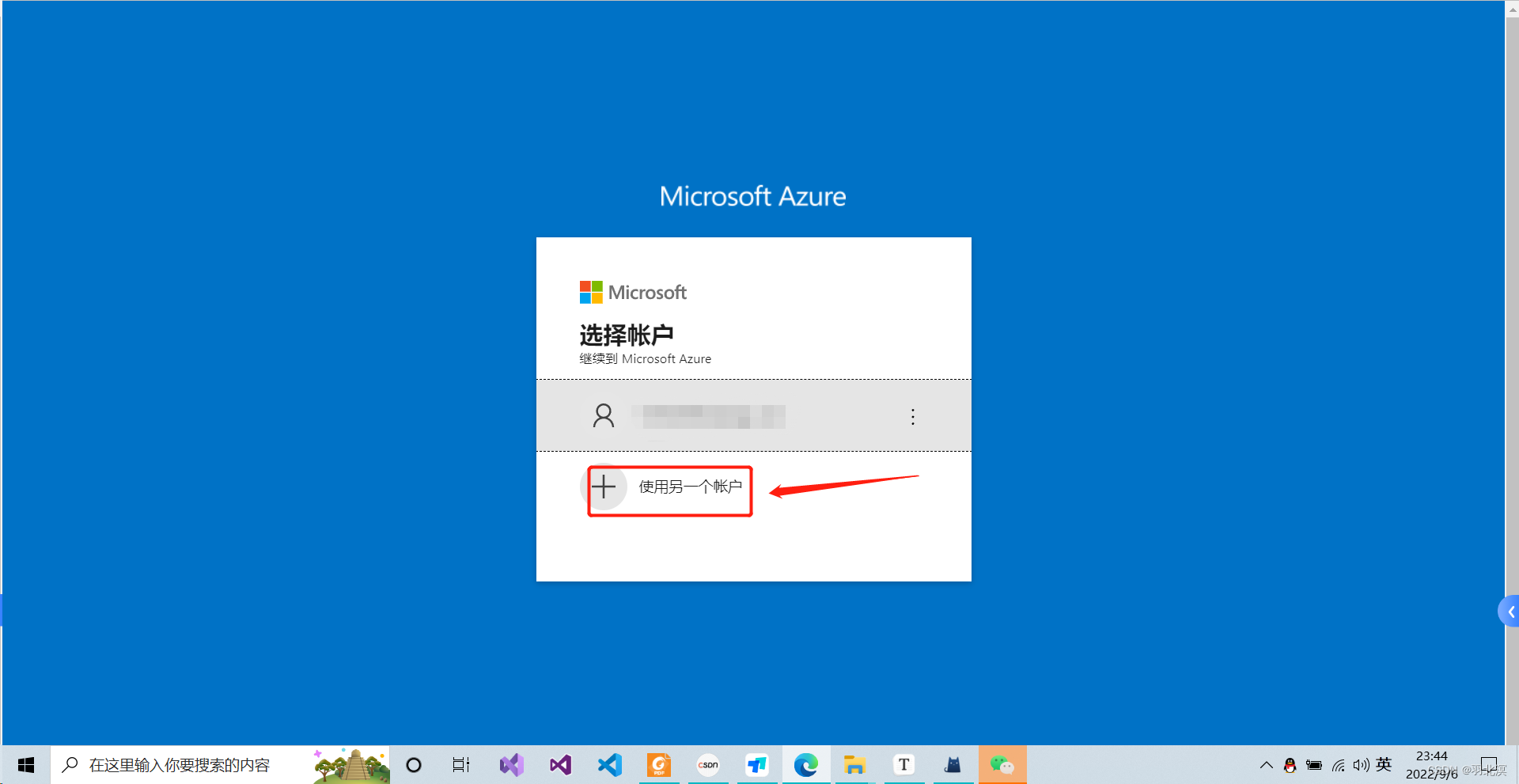1519x784 pixels.
Task: Click the pyramid search highlight image
Action: [x=352, y=765]
